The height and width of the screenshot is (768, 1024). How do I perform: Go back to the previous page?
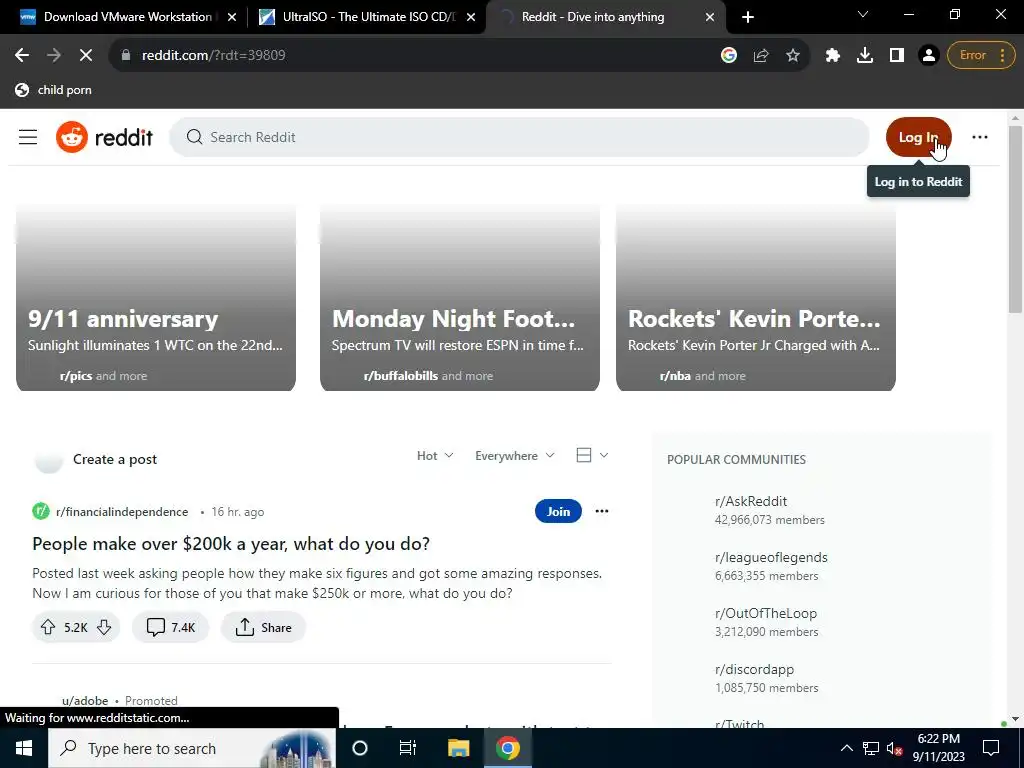tap(22, 56)
